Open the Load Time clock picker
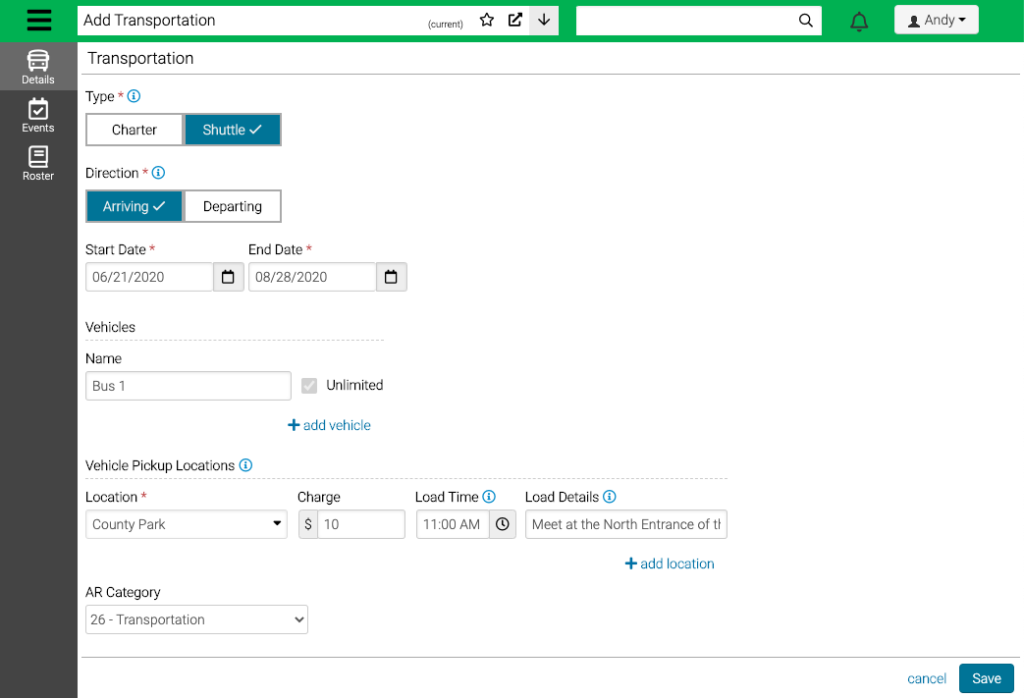The width and height of the screenshot is (1024, 698). pyautogui.click(x=503, y=523)
